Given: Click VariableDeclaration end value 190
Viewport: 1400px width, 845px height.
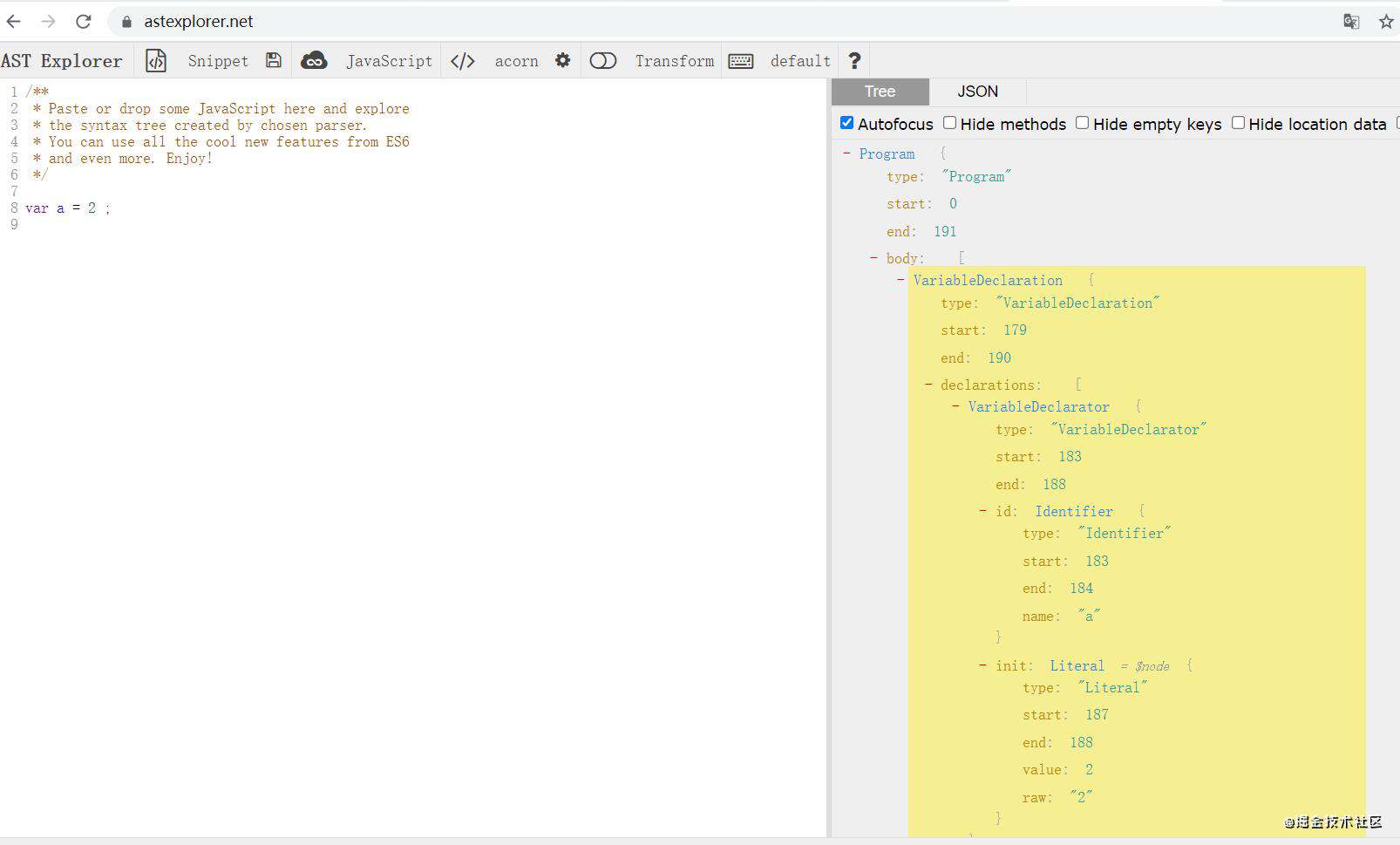Looking at the screenshot, I should tap(999, 358).
